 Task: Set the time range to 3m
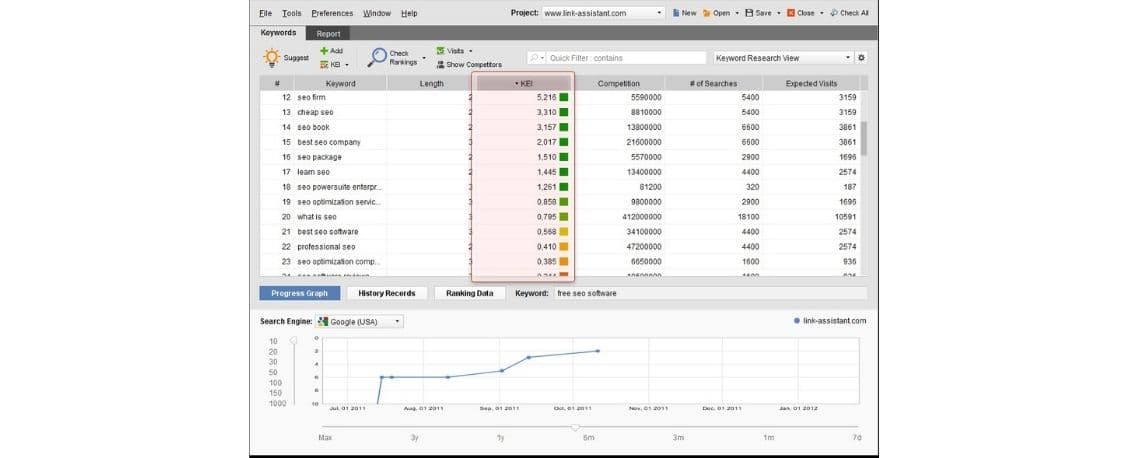click(678, 437)
